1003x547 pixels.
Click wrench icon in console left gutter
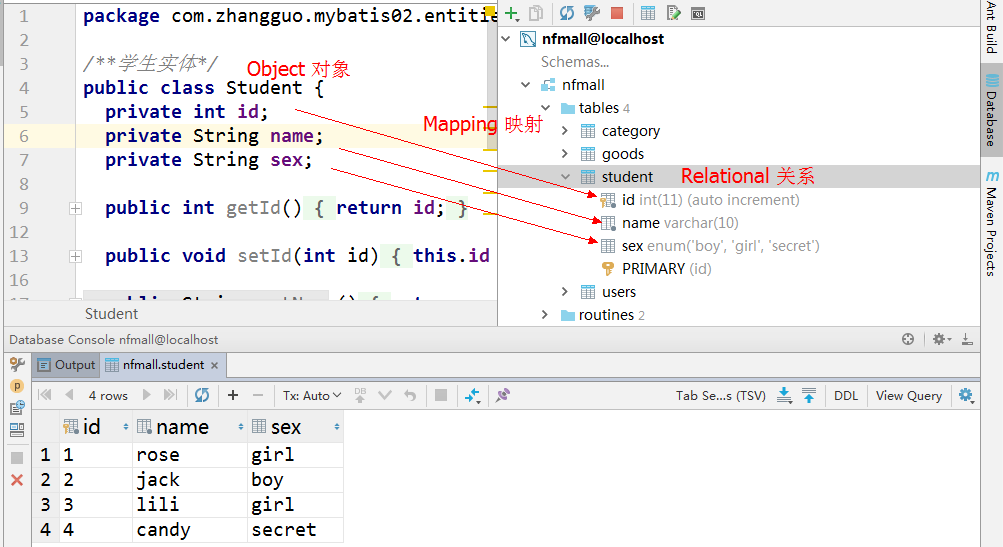(17, 365)
